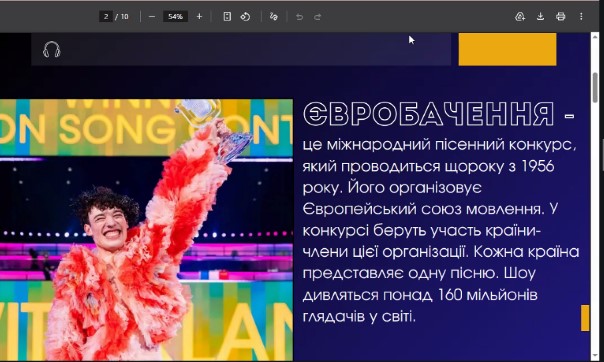604x362 pixels.
Task: Click the zoom in plus button
Action: click(199, 17)
